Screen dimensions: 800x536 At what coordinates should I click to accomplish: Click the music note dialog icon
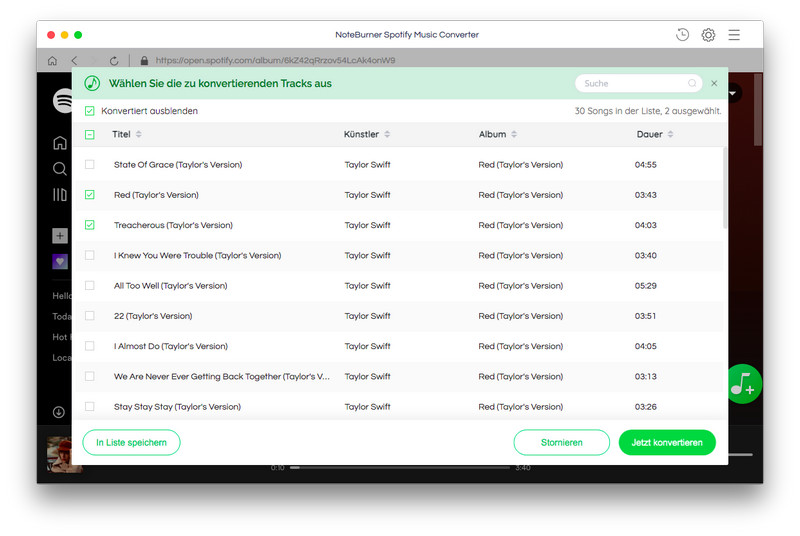tap(92, 83)
